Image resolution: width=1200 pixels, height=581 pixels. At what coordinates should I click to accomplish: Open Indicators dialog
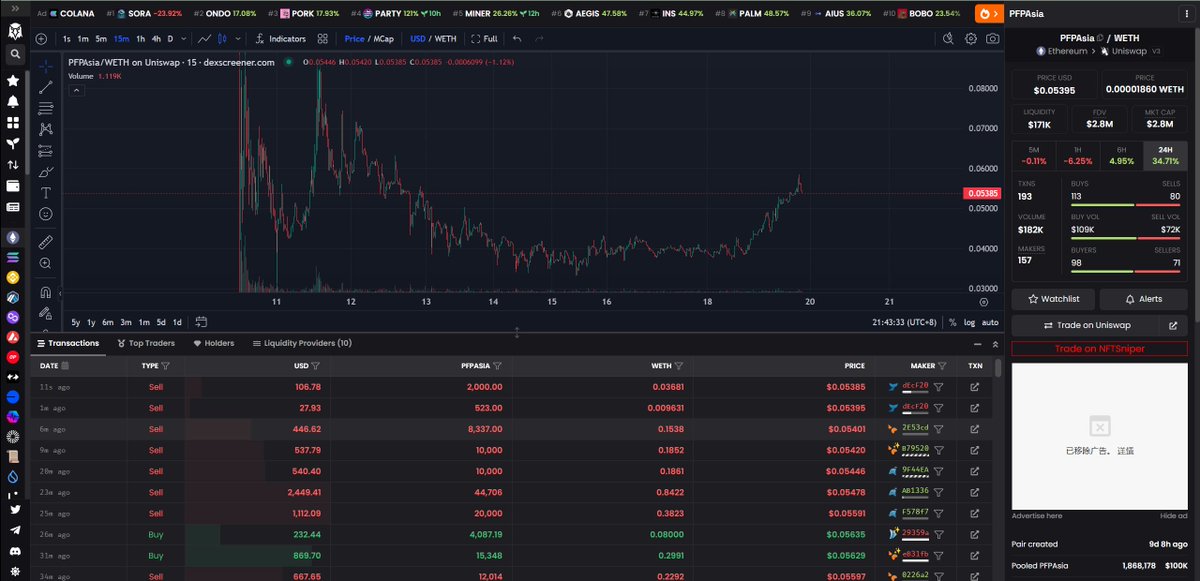pos(281,39)
